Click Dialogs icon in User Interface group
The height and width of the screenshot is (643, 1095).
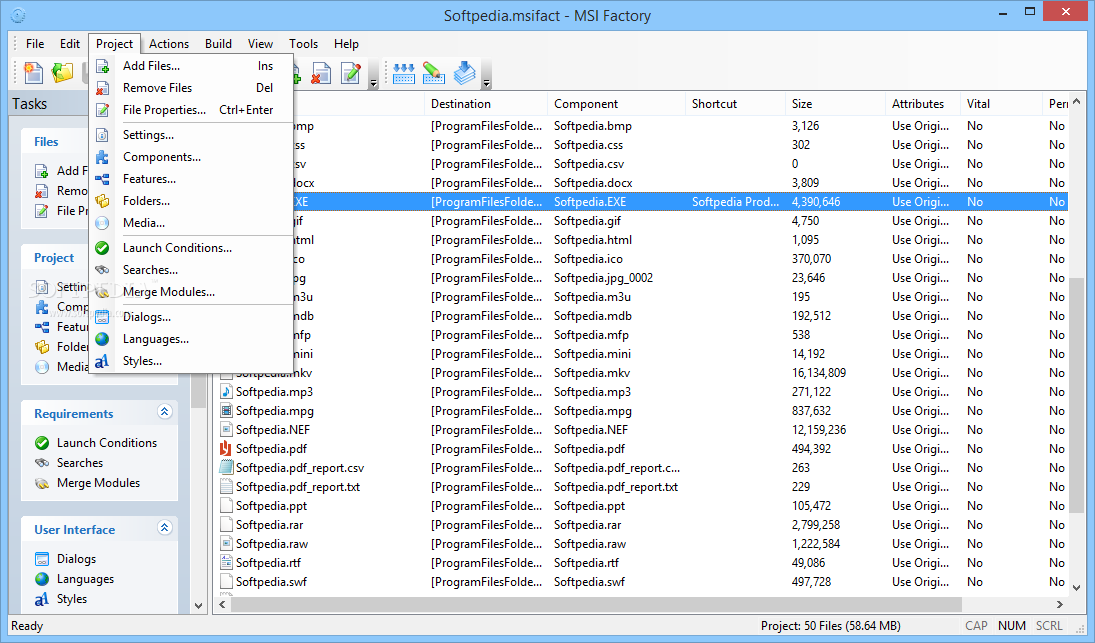[x=42, y=559]
